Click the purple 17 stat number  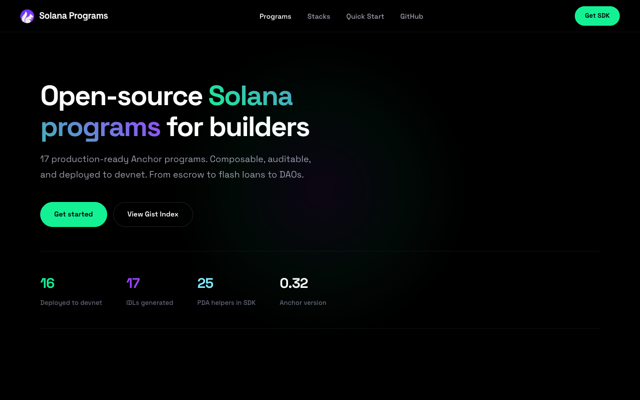pos(133,283)
